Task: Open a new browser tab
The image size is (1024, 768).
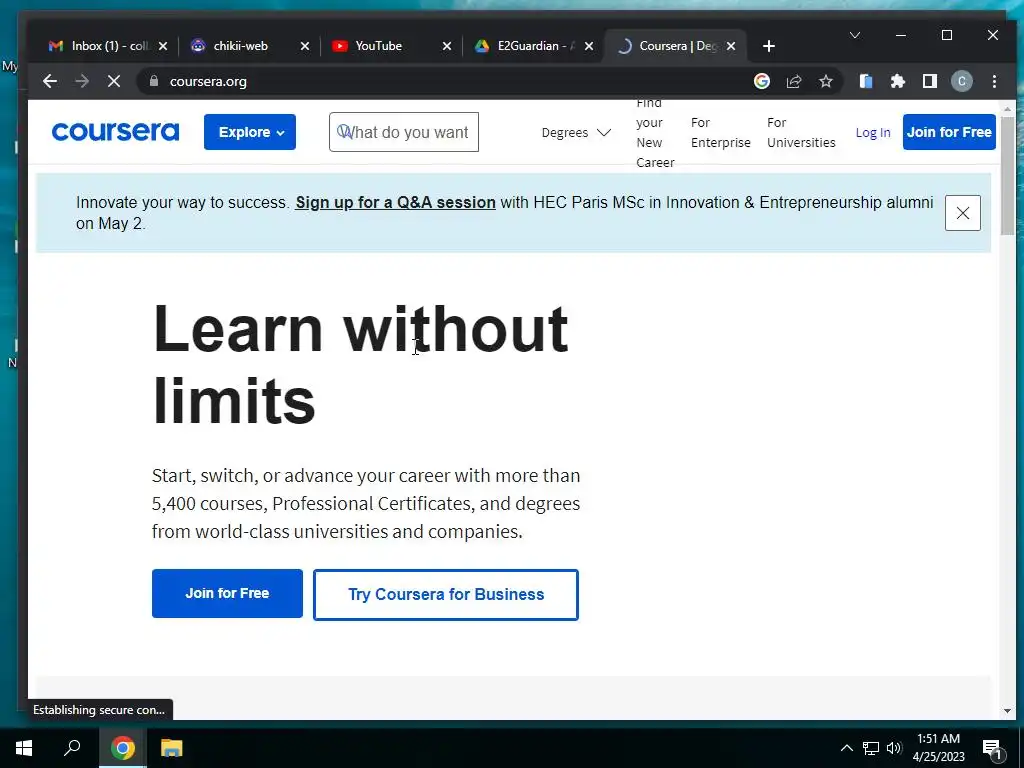Action: [769, 46]
